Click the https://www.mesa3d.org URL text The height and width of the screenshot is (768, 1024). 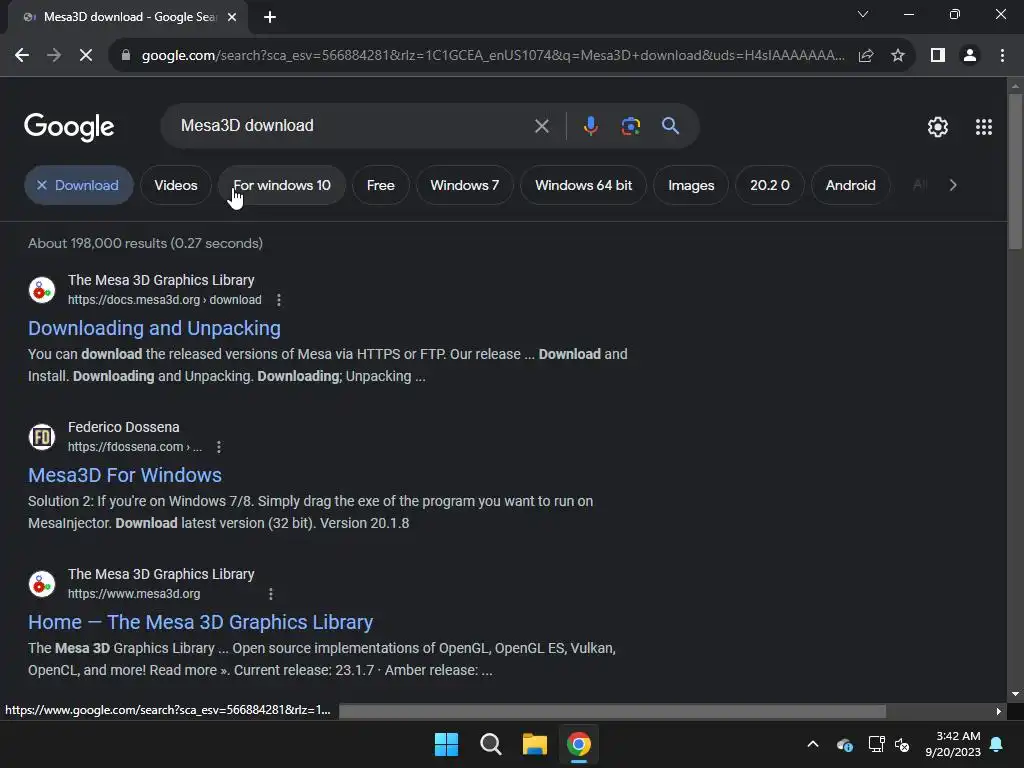point(134,594)
